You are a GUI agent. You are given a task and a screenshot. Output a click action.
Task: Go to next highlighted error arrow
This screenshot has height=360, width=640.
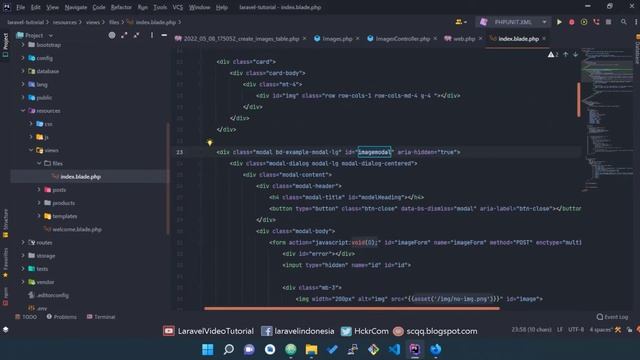tap(575, 54)
